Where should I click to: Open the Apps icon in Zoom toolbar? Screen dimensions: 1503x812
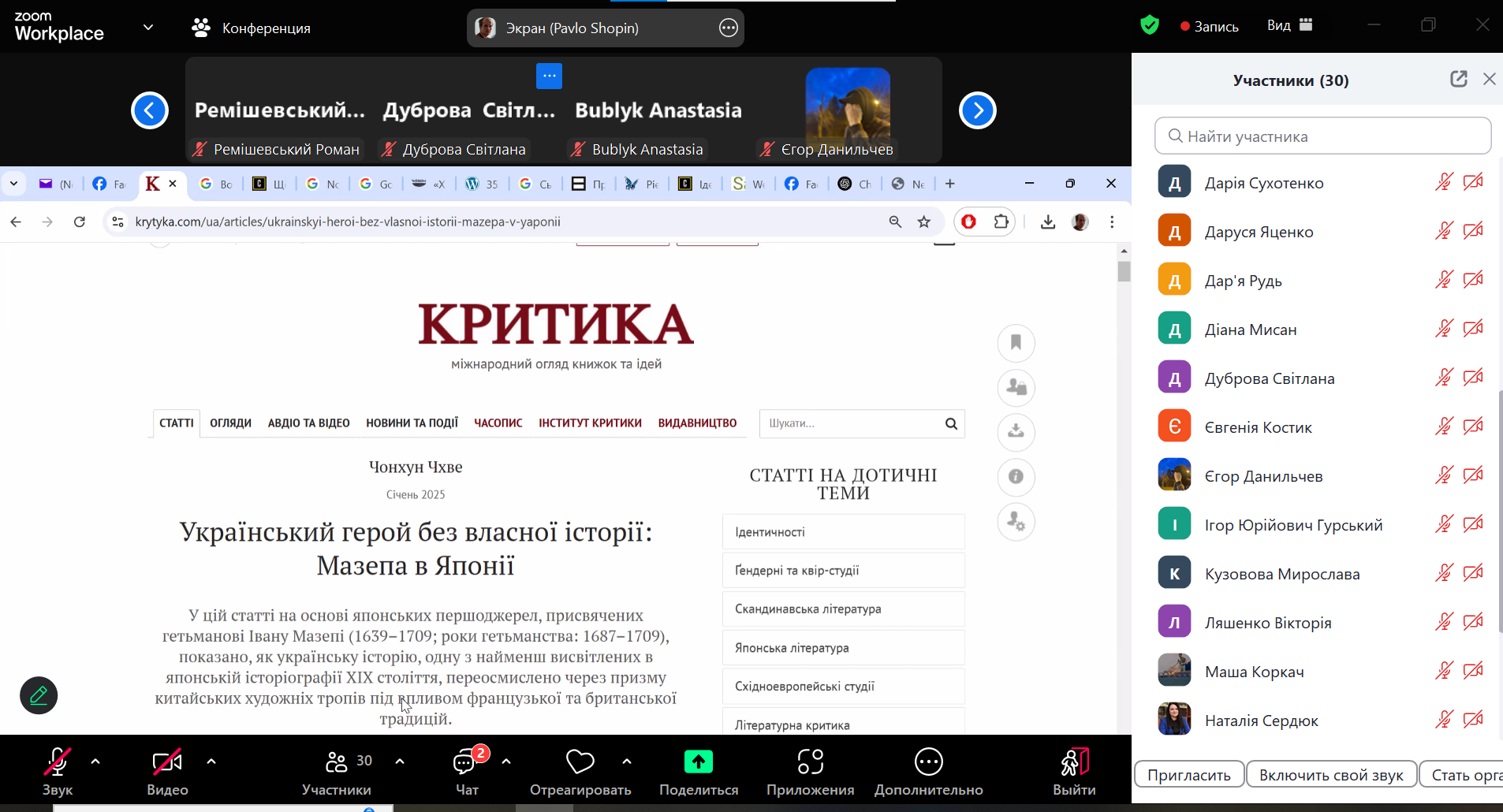pyautogui.click(x=810, y=762)
